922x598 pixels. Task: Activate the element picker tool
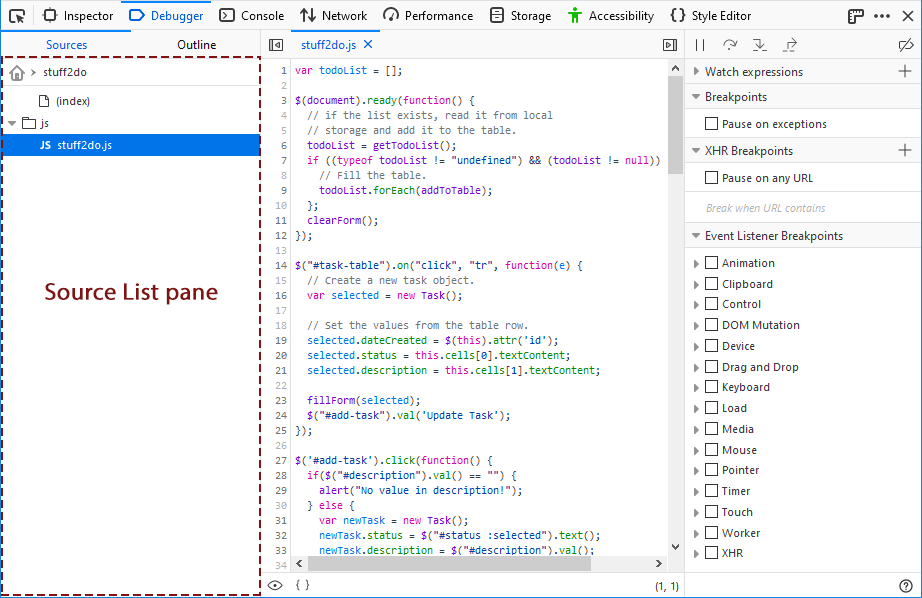pyautogui.click(x=16, y=15)
